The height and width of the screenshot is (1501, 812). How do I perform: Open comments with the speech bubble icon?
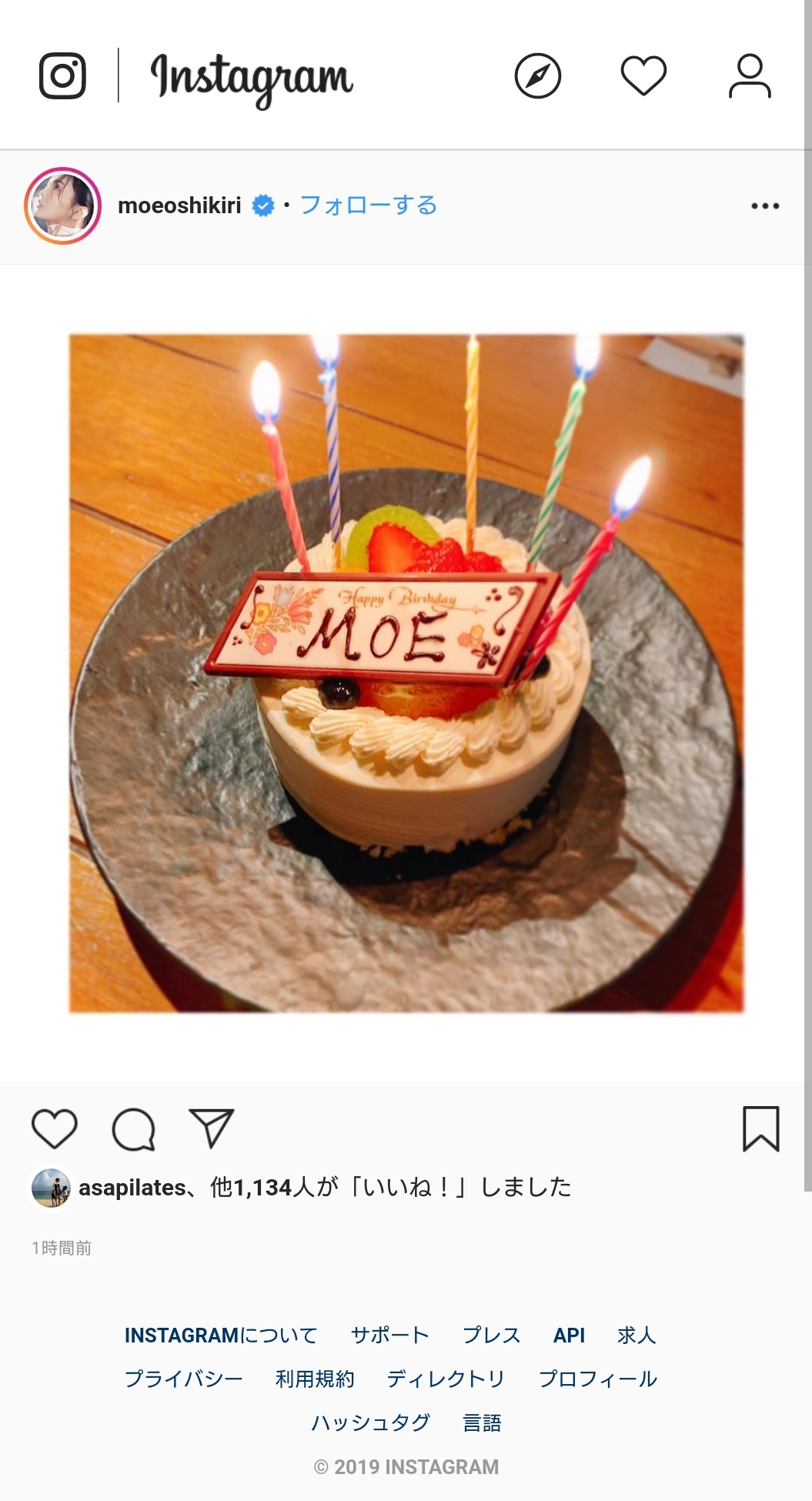(x=134, y=1128)
